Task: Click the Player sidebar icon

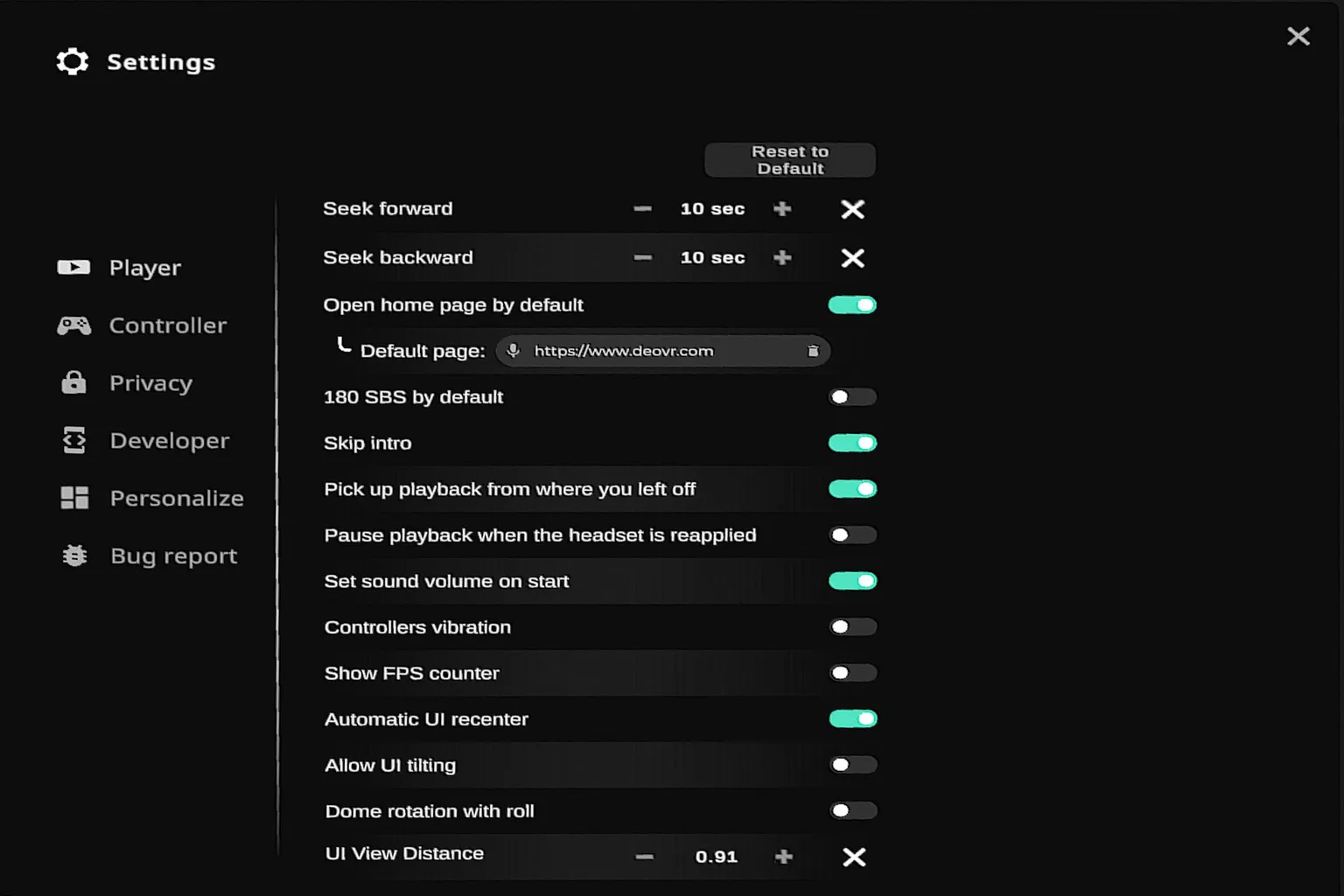Action: pos(73,267)
